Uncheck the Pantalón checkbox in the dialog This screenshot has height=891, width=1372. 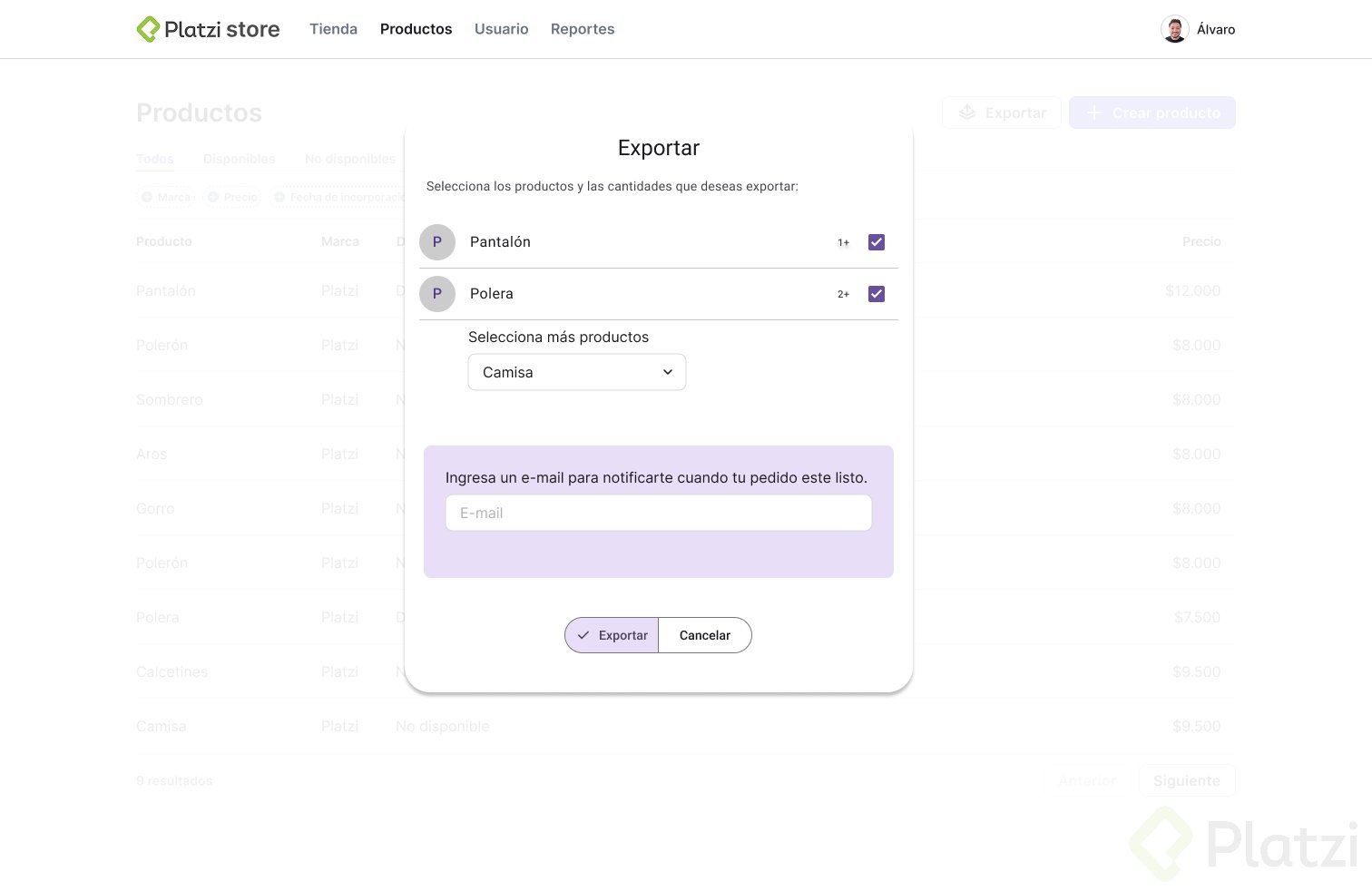[x=877, y=242]
